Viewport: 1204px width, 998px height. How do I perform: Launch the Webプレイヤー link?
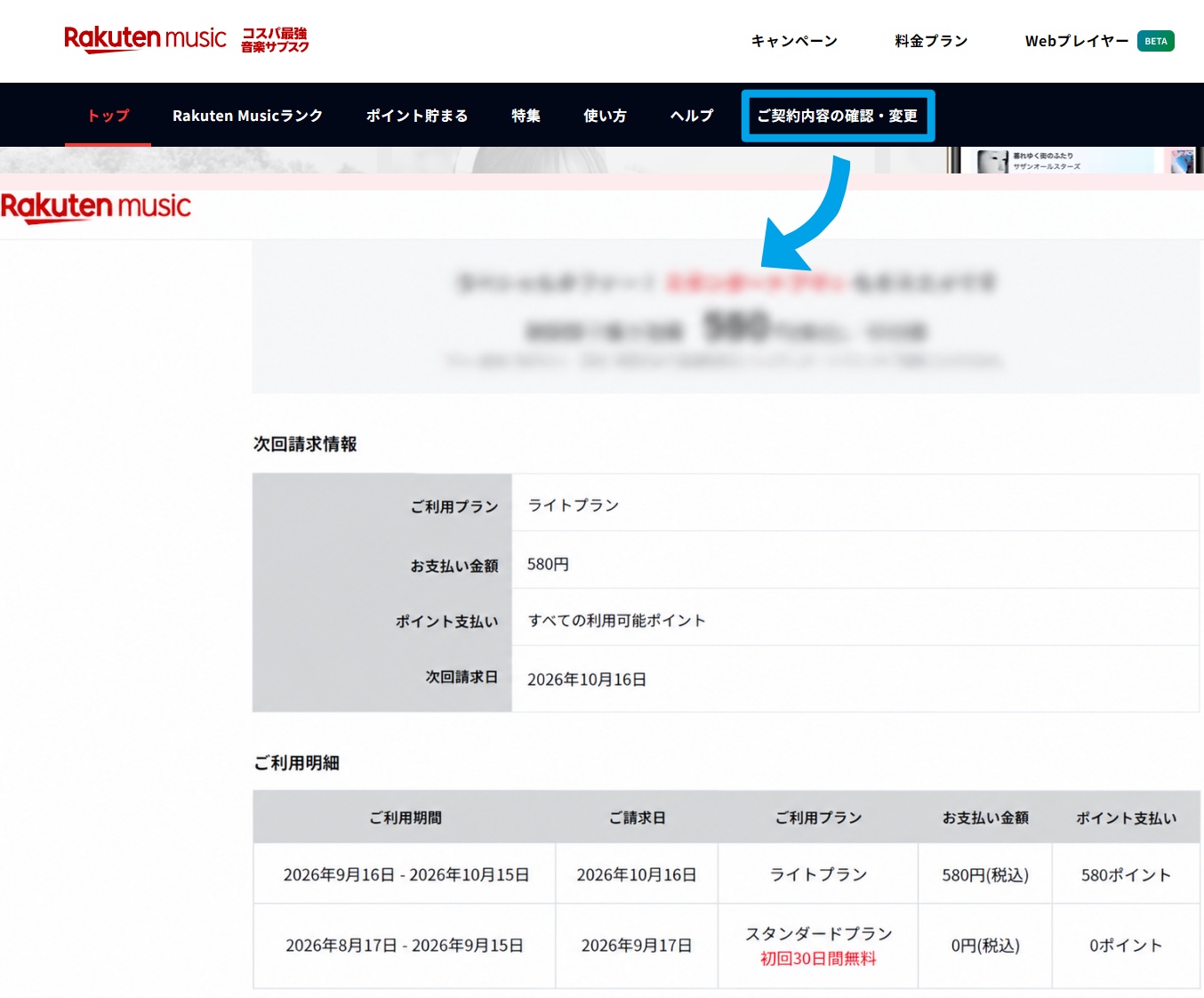[x=1077, y=41]
